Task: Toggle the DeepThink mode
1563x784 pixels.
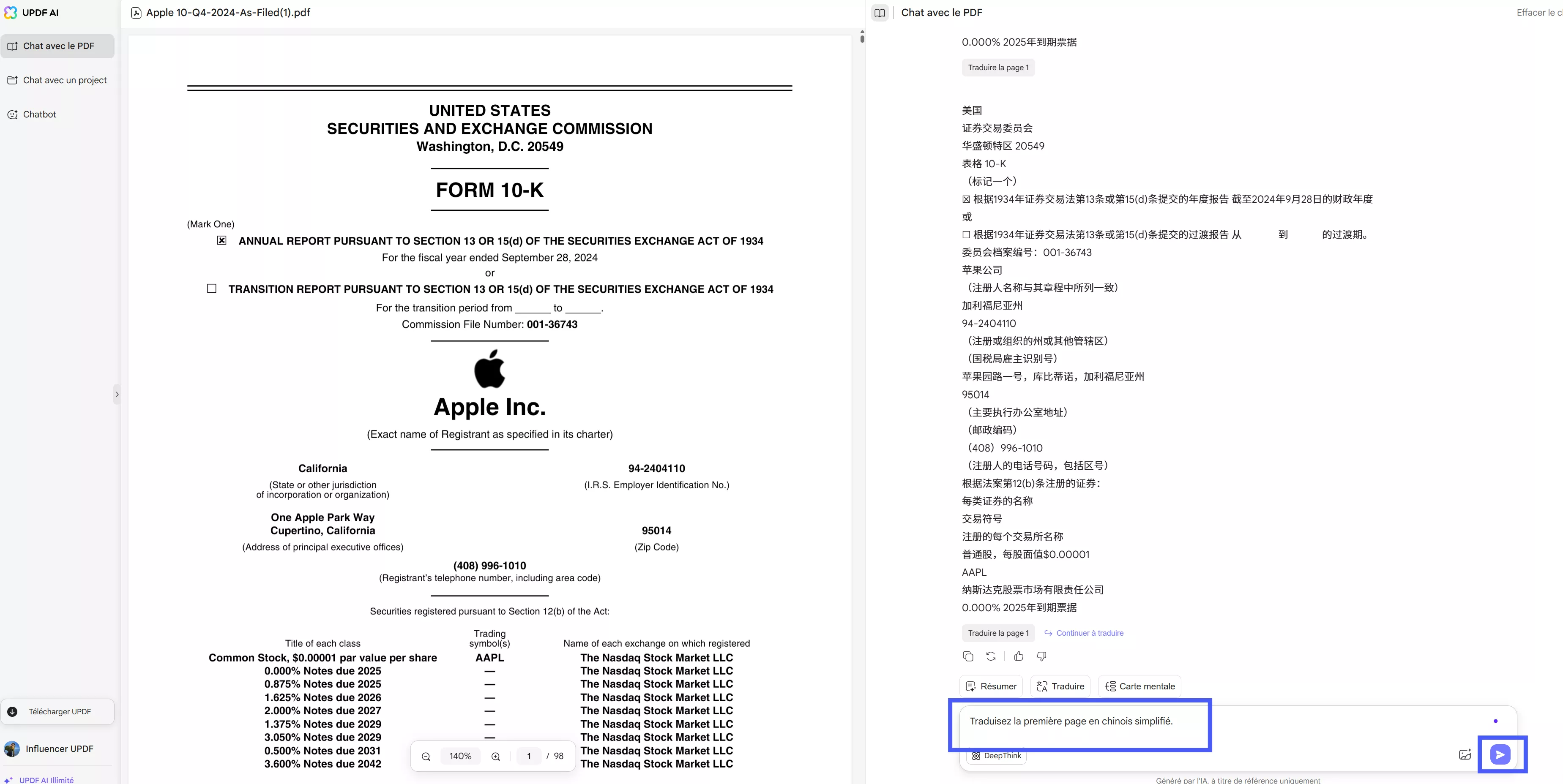Action: tap(996, 756)
